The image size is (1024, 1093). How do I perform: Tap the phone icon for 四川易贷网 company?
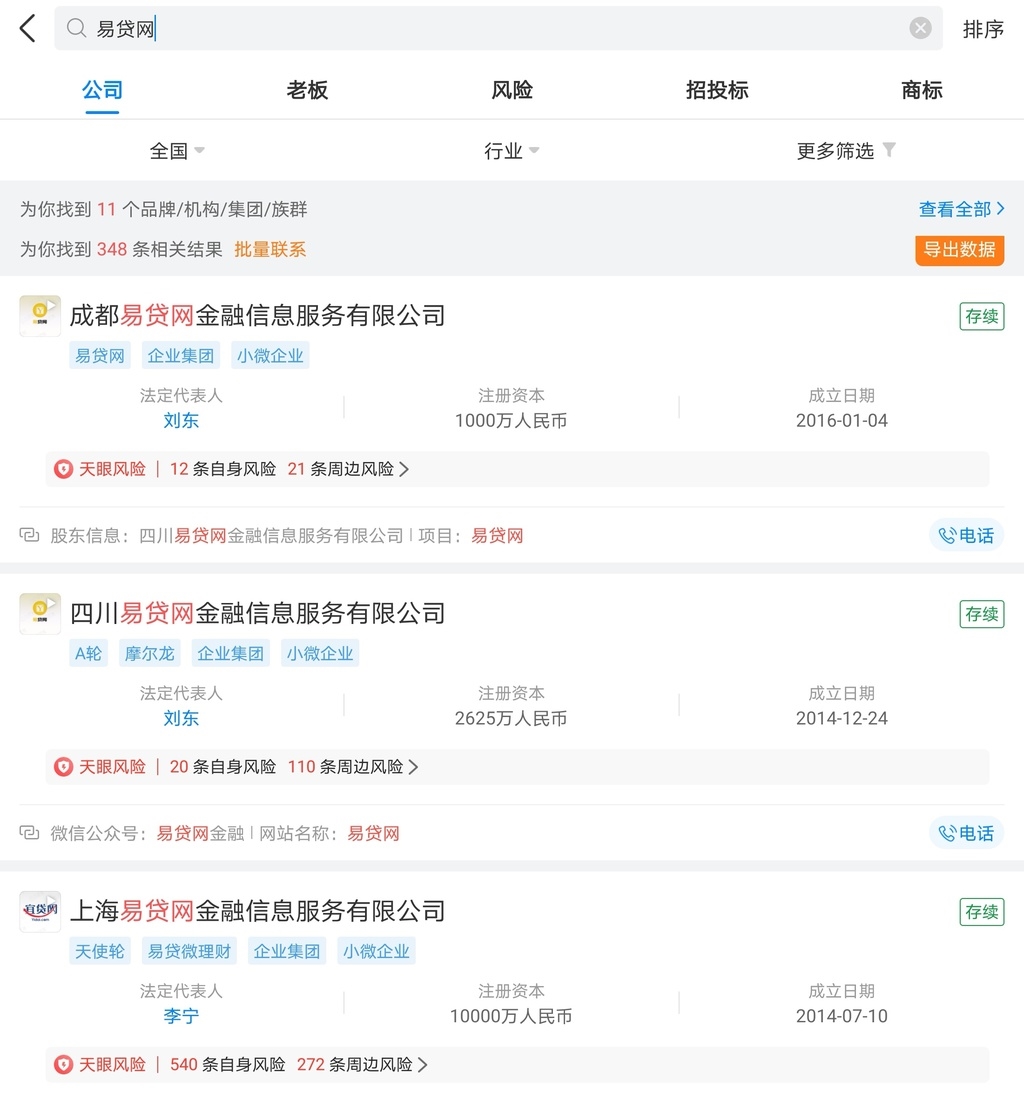click(966, 832)
